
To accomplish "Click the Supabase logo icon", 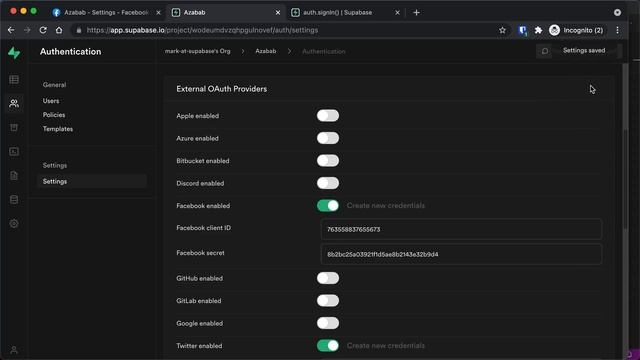I will (14, 53).
